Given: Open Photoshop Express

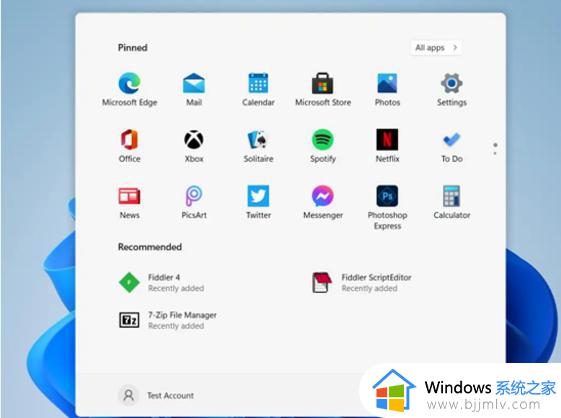Looking at the screenshot, I should coord(387,208).
